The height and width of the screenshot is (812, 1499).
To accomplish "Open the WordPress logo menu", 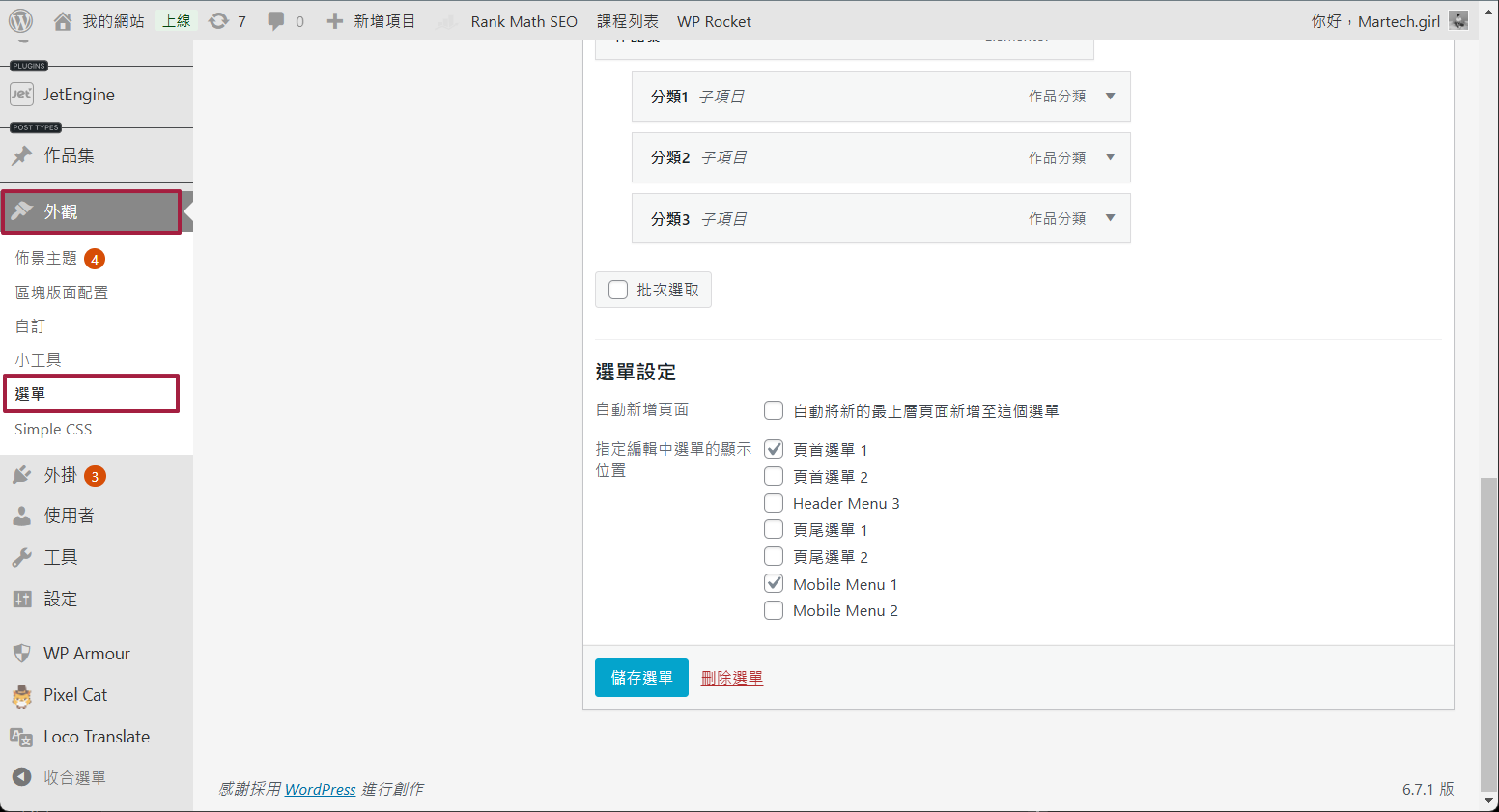I will 20,20.
